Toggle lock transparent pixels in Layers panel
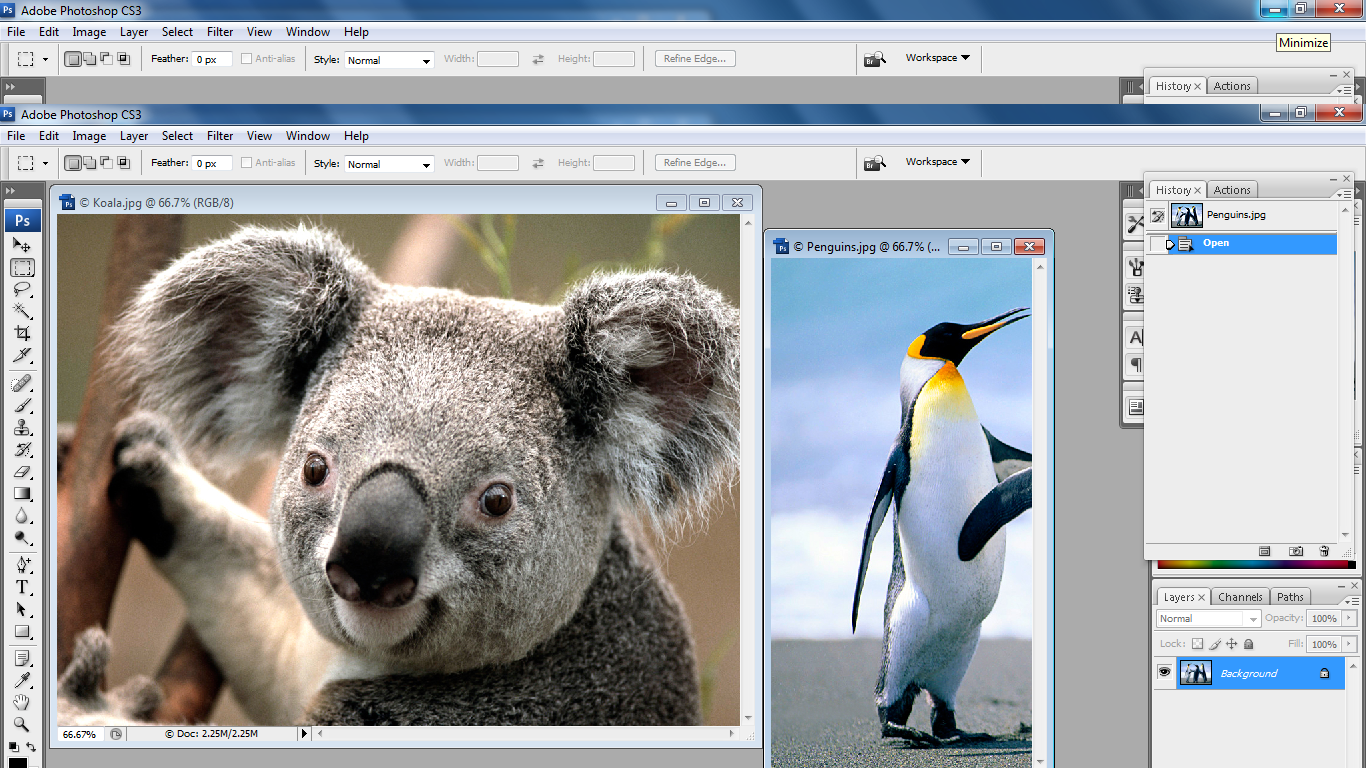This screenshot has height=768, width=1366. coord(1197,644)
